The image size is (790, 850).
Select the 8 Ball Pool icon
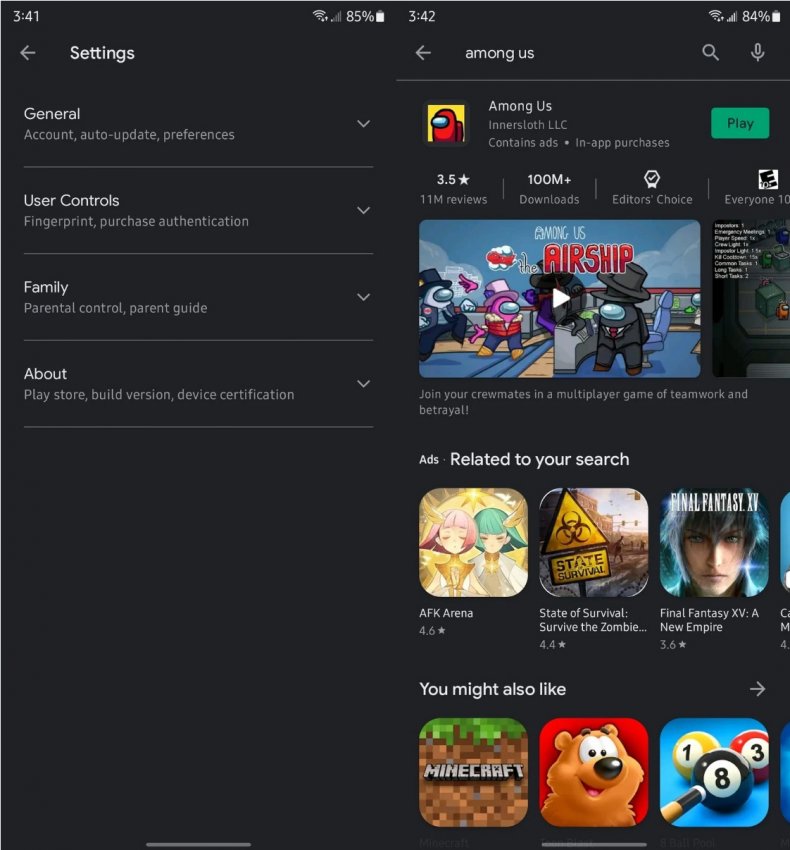[x=713, y=771]
